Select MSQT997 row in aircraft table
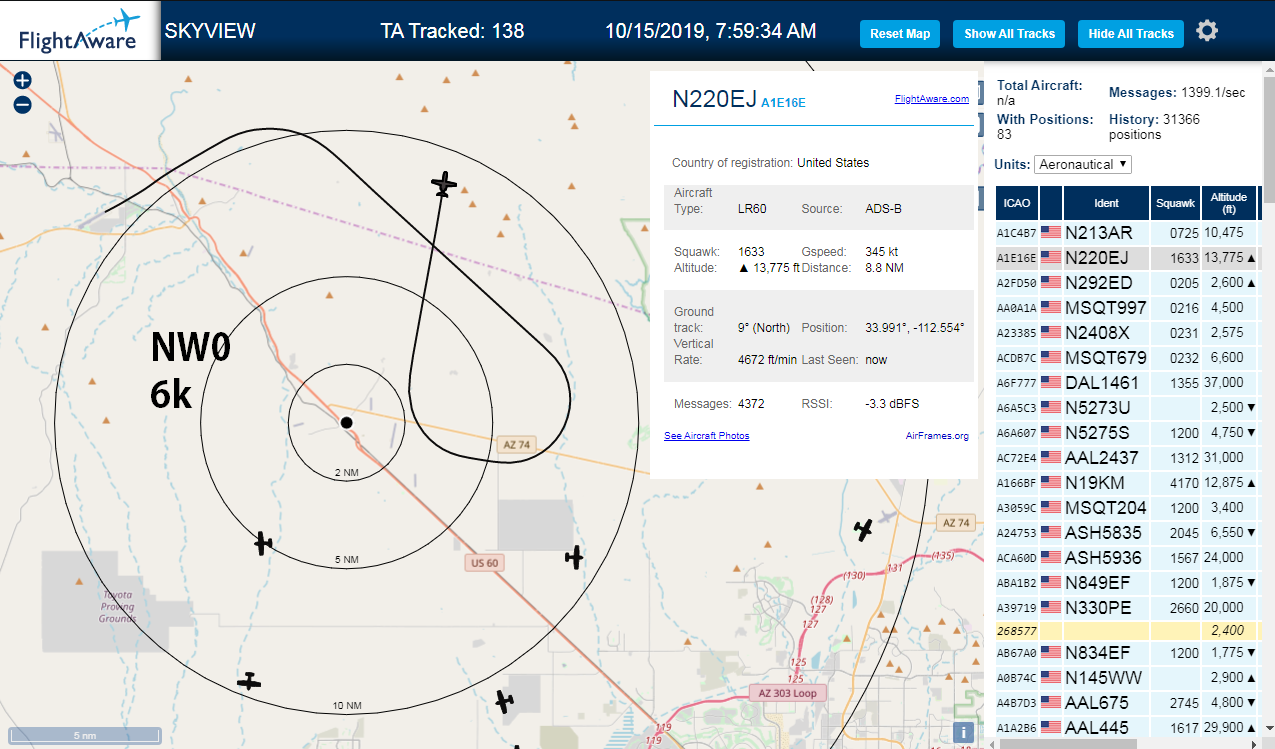Image resolution: width=1275 pixels, height=749 pixels. click(x=1126, y=307)
